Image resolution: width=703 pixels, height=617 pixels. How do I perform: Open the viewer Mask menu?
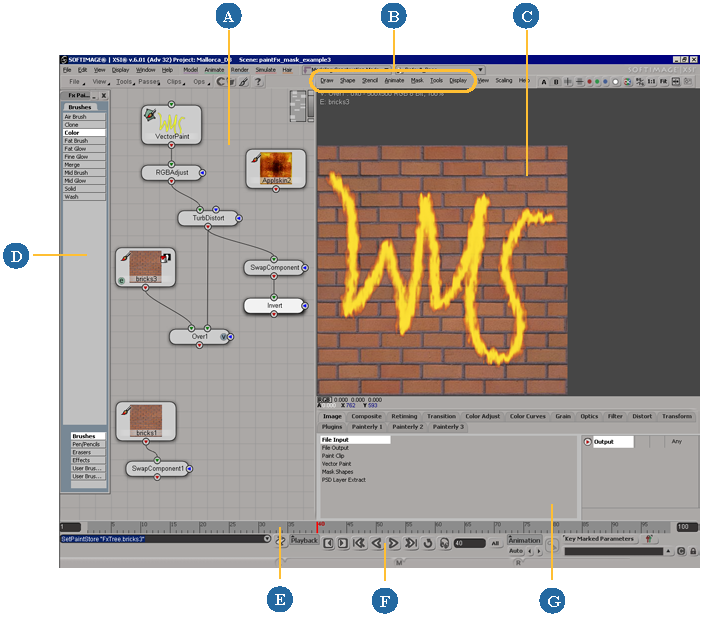(417, 81)
